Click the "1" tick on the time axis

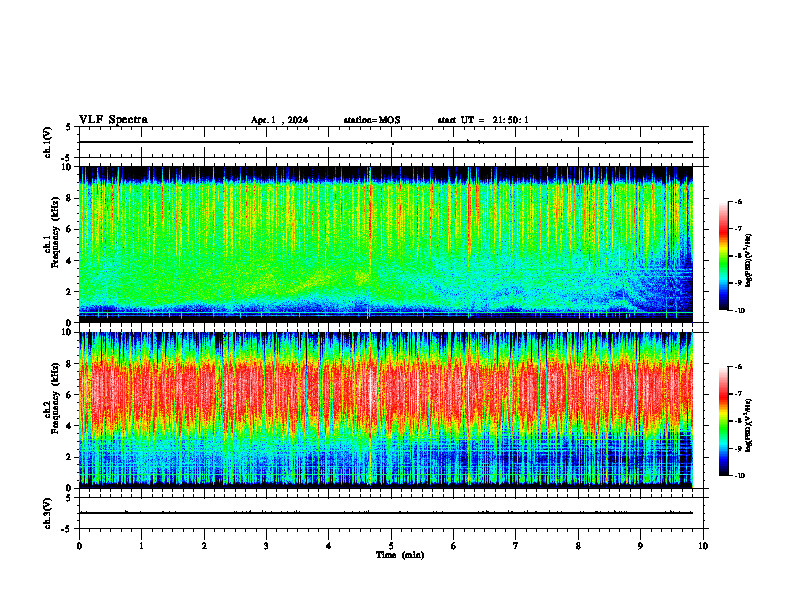tap(141, 546)
